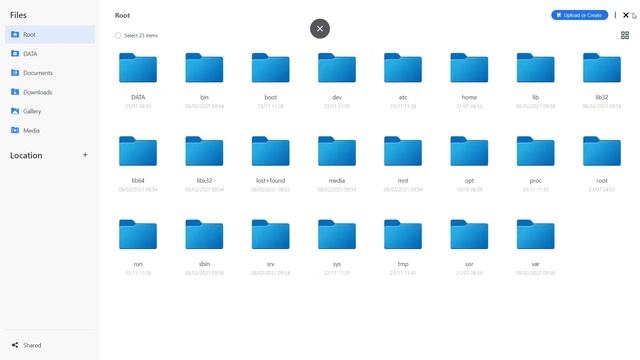Open the dev folder

pyautogui.click(x=337, y=68)
